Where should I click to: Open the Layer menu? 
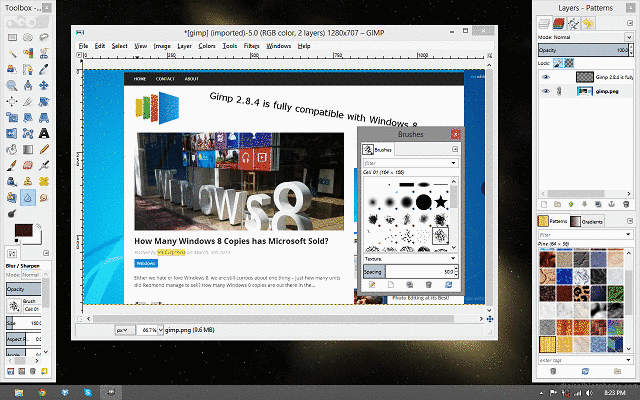(x=184, y=46)
